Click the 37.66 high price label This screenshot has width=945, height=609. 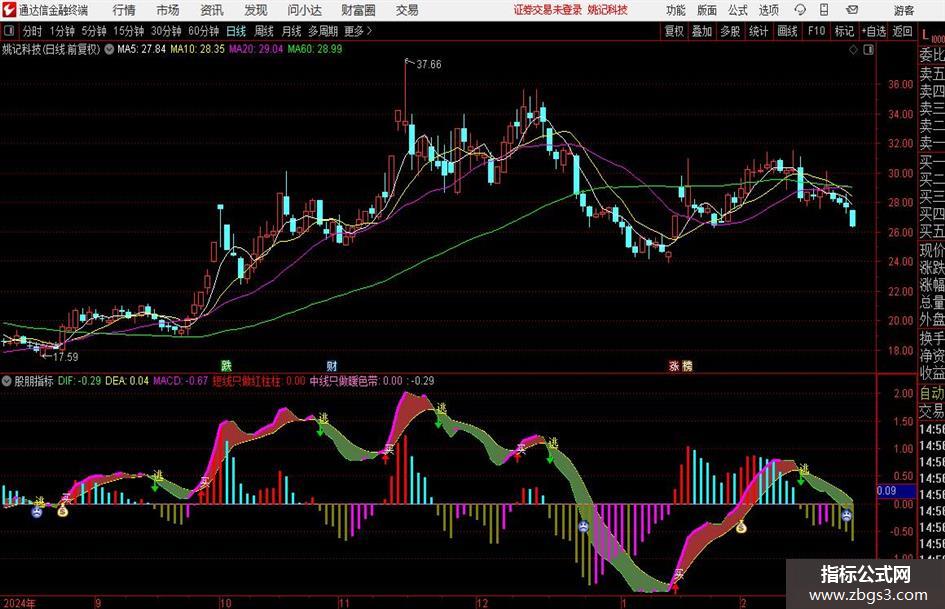click(x=429, y=65)
